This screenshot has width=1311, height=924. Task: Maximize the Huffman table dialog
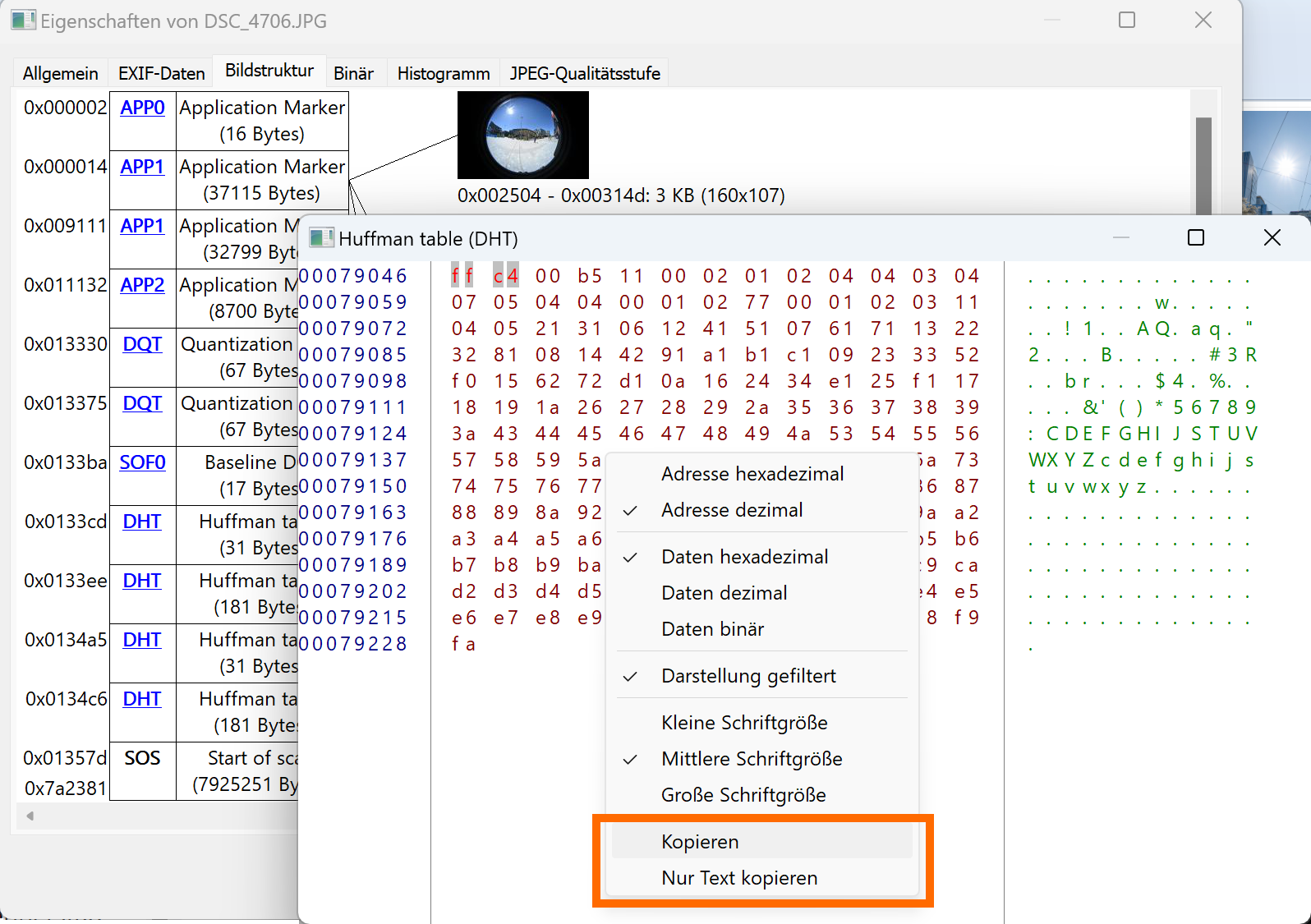click(x=1196, y=238)
